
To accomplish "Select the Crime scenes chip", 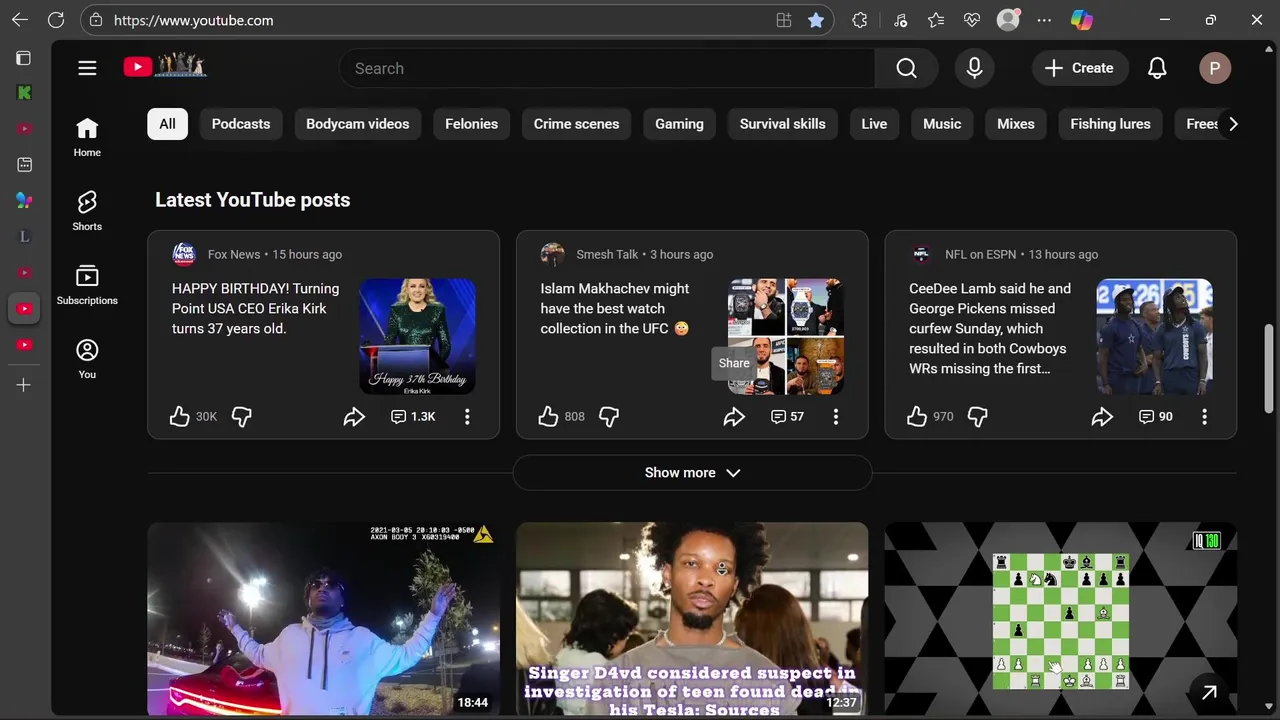I will [576, 124].
